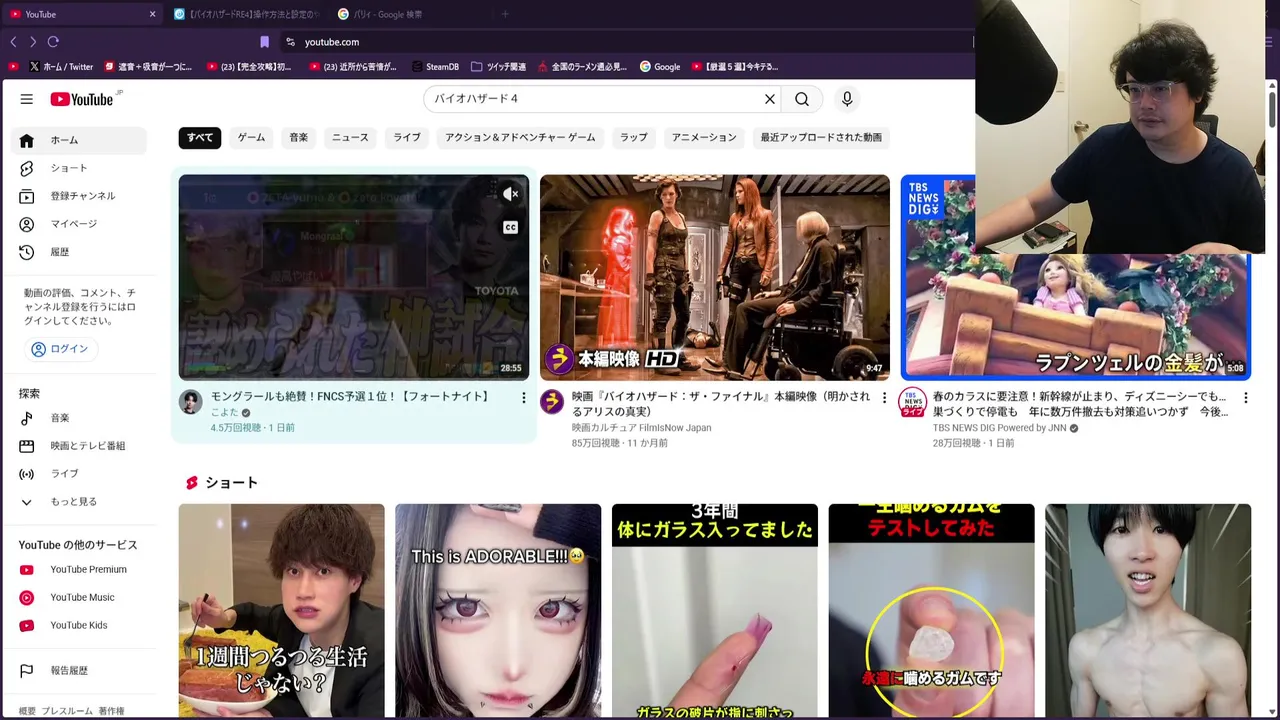Switch to the バイオハザードRE4 browser tab
1280x720 pixels.
[x=246, y=14]
